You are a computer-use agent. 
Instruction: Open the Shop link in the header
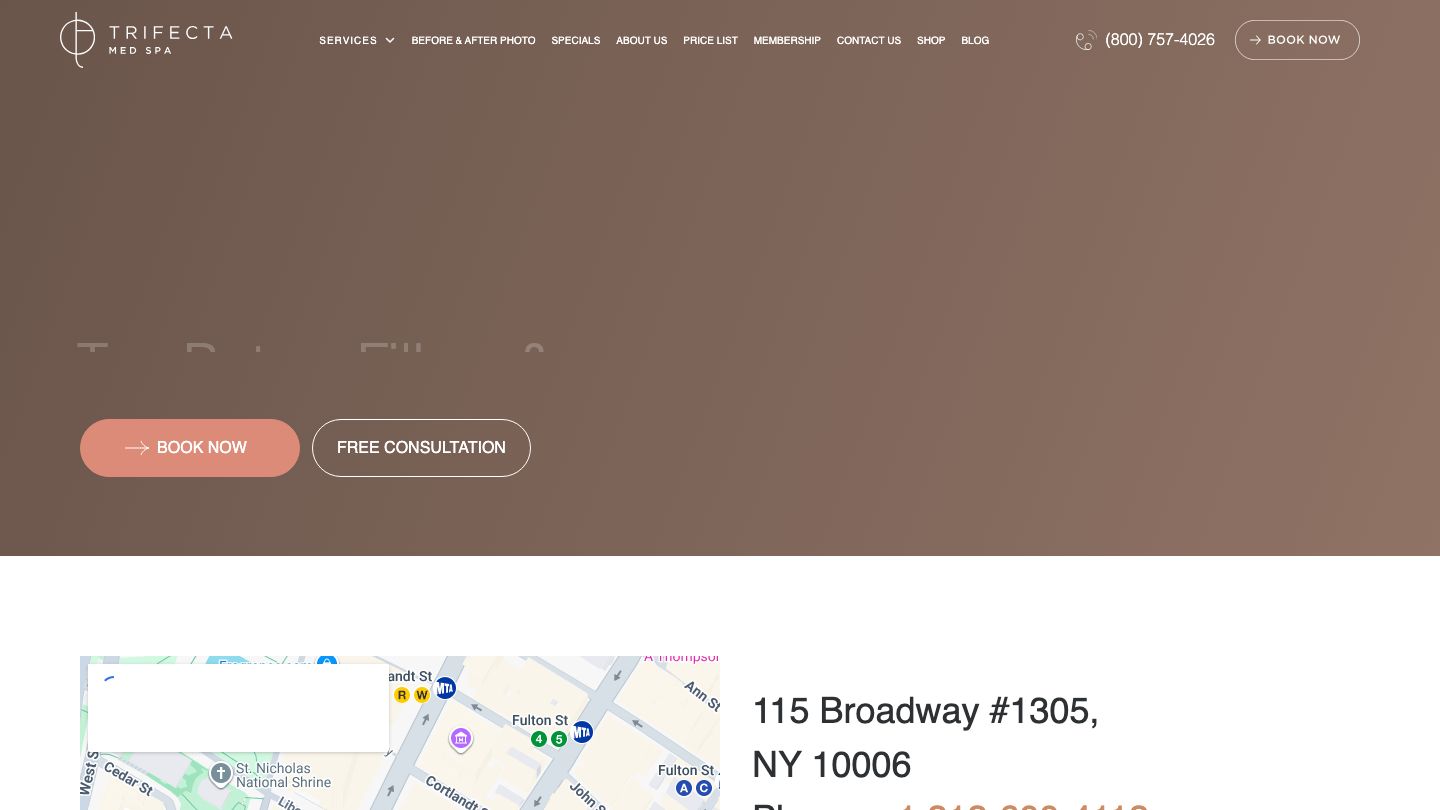[x=931, y=40]
